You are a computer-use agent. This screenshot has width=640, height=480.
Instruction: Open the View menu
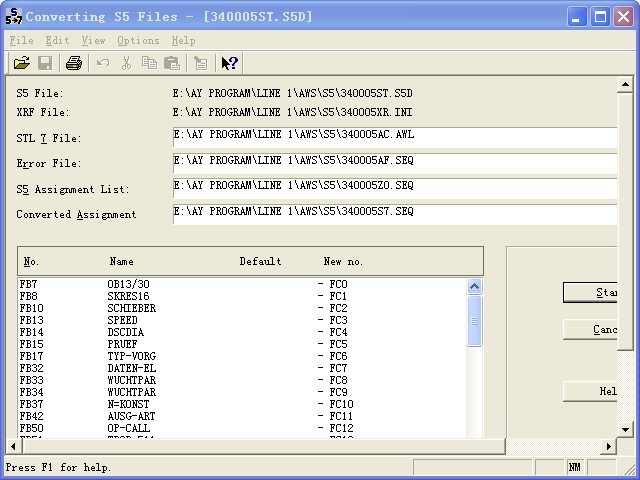(93, 40)
